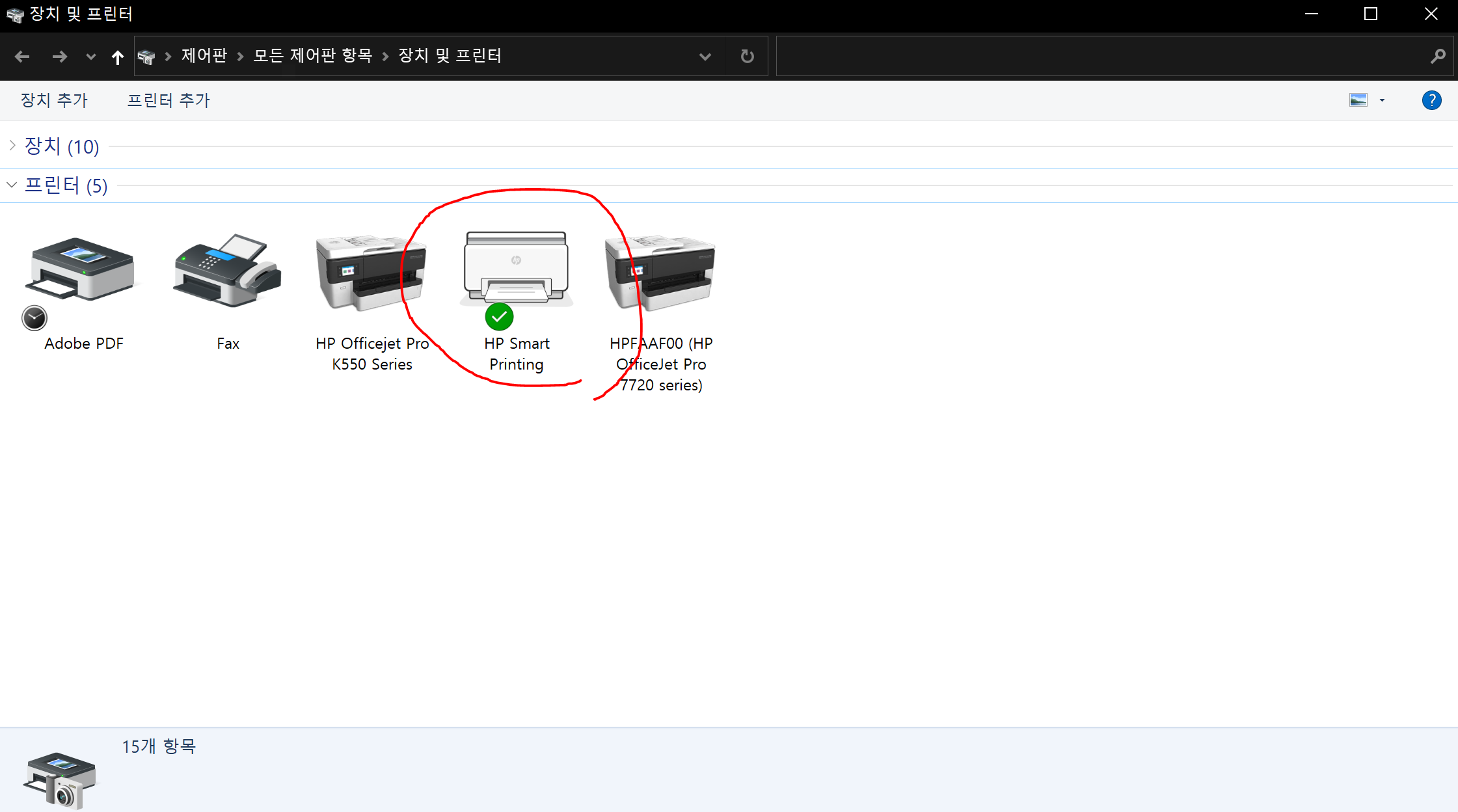Image resolution: width=1458 pixels, height=812 pixels.
Task: Go up one folder level
Action: [117, 57]
